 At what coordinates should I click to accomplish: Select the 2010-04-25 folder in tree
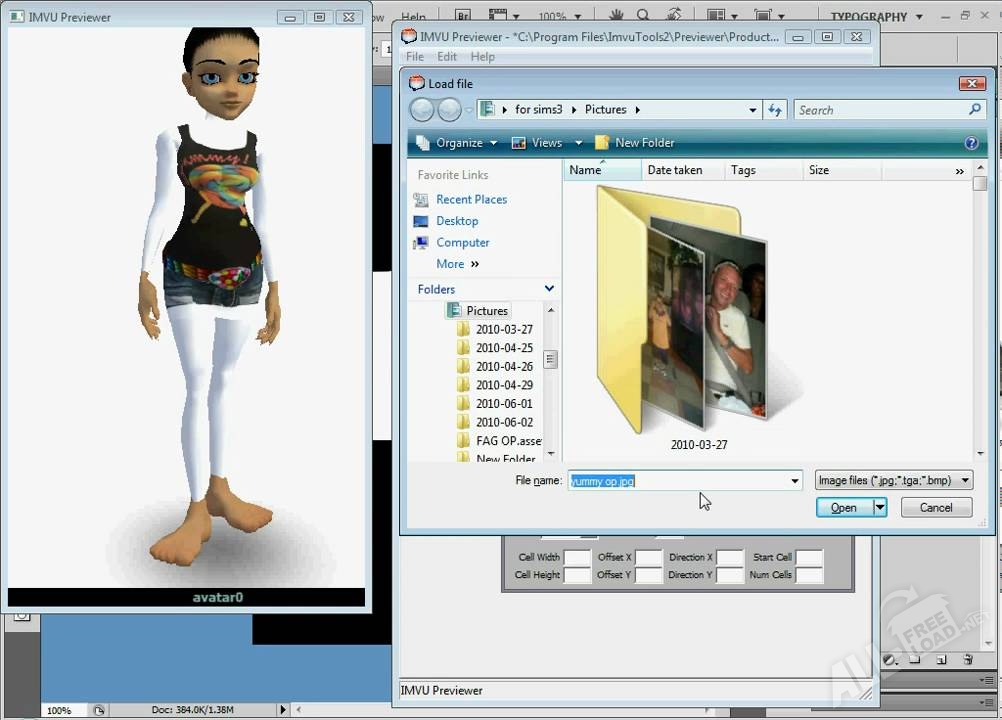tap(504, 348)
